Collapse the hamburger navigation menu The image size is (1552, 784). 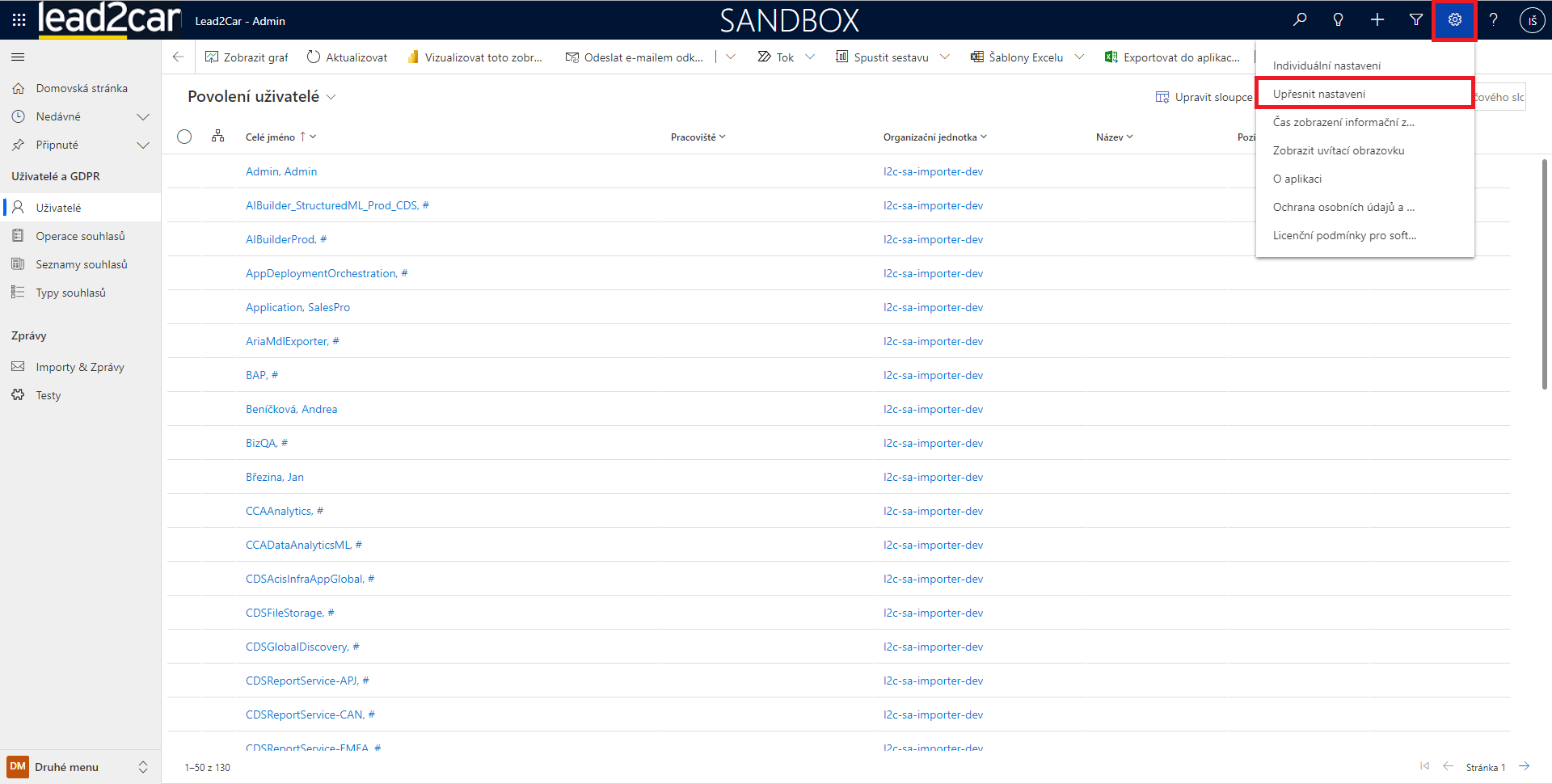click(18, 57)
